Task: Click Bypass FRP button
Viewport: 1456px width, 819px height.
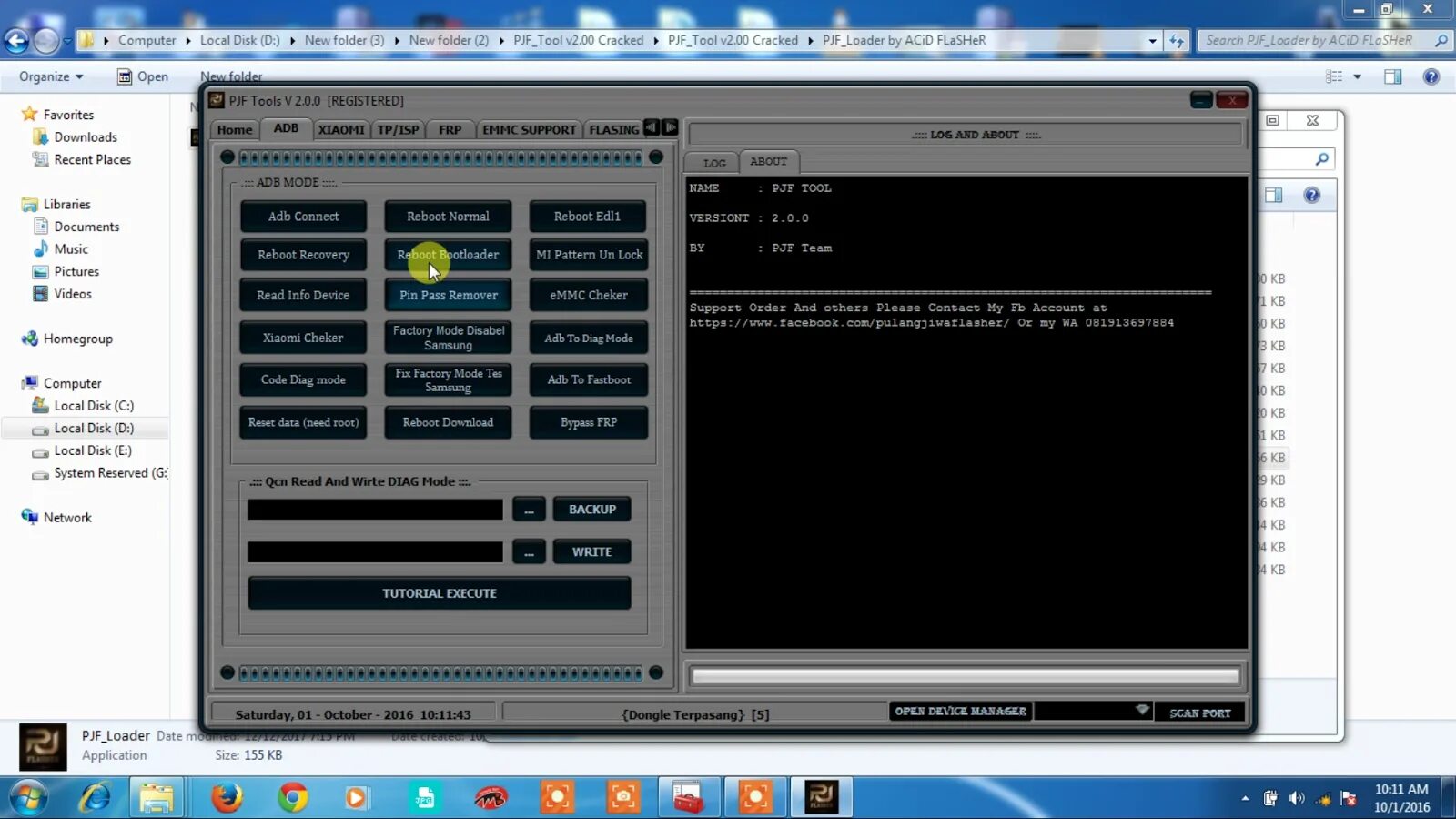Action: click(x=589, y=422)
